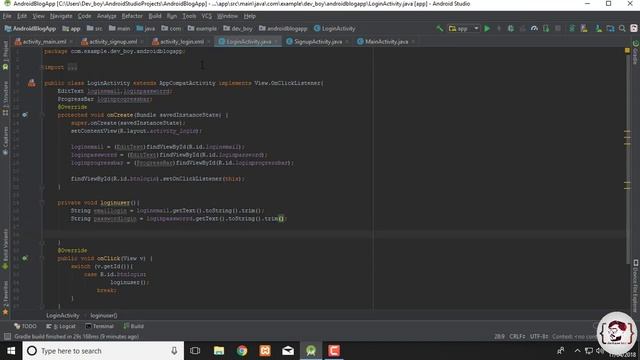Toggle the Gradle tool window on right
The height and width of the screenshot is (360, 640).
(635, 53)
